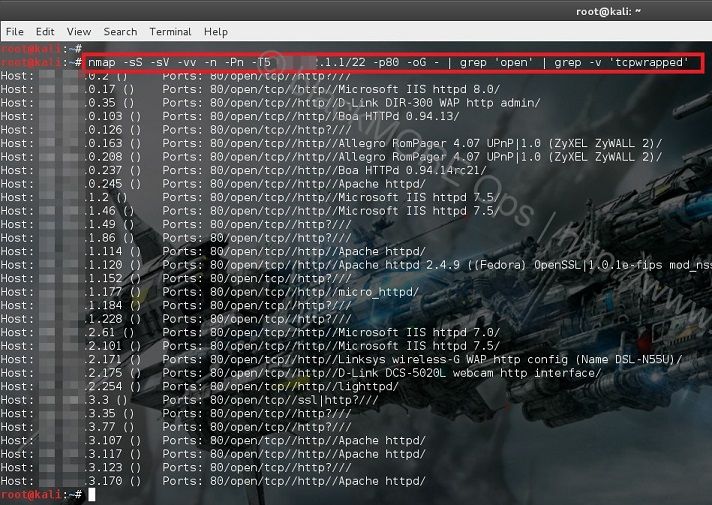Viewport: 712px width, 505px height.
Task: Click the grep -v 'tcpwrapped' text
Action: point(621,62)
